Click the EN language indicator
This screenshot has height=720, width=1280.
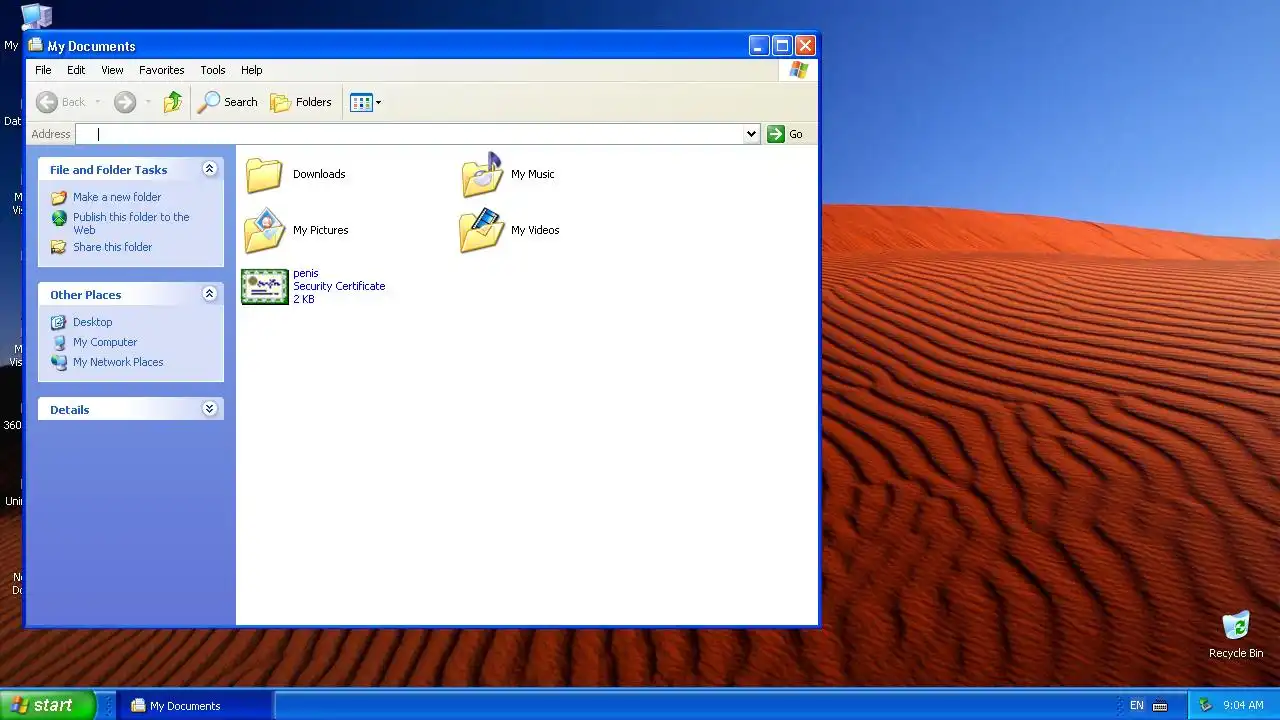1137,705
